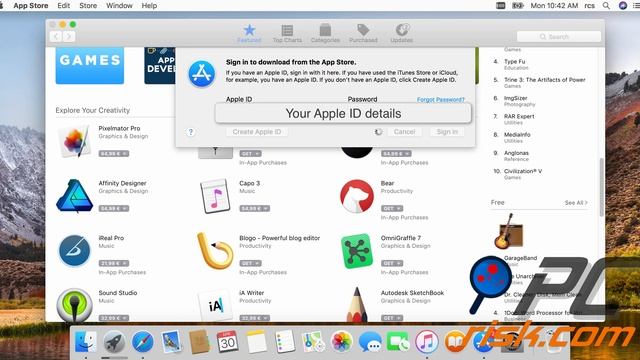Screen dimensions: 640x360
Task: Open the Edit menu
Action: pyautogui.click(x=64, y=6)
